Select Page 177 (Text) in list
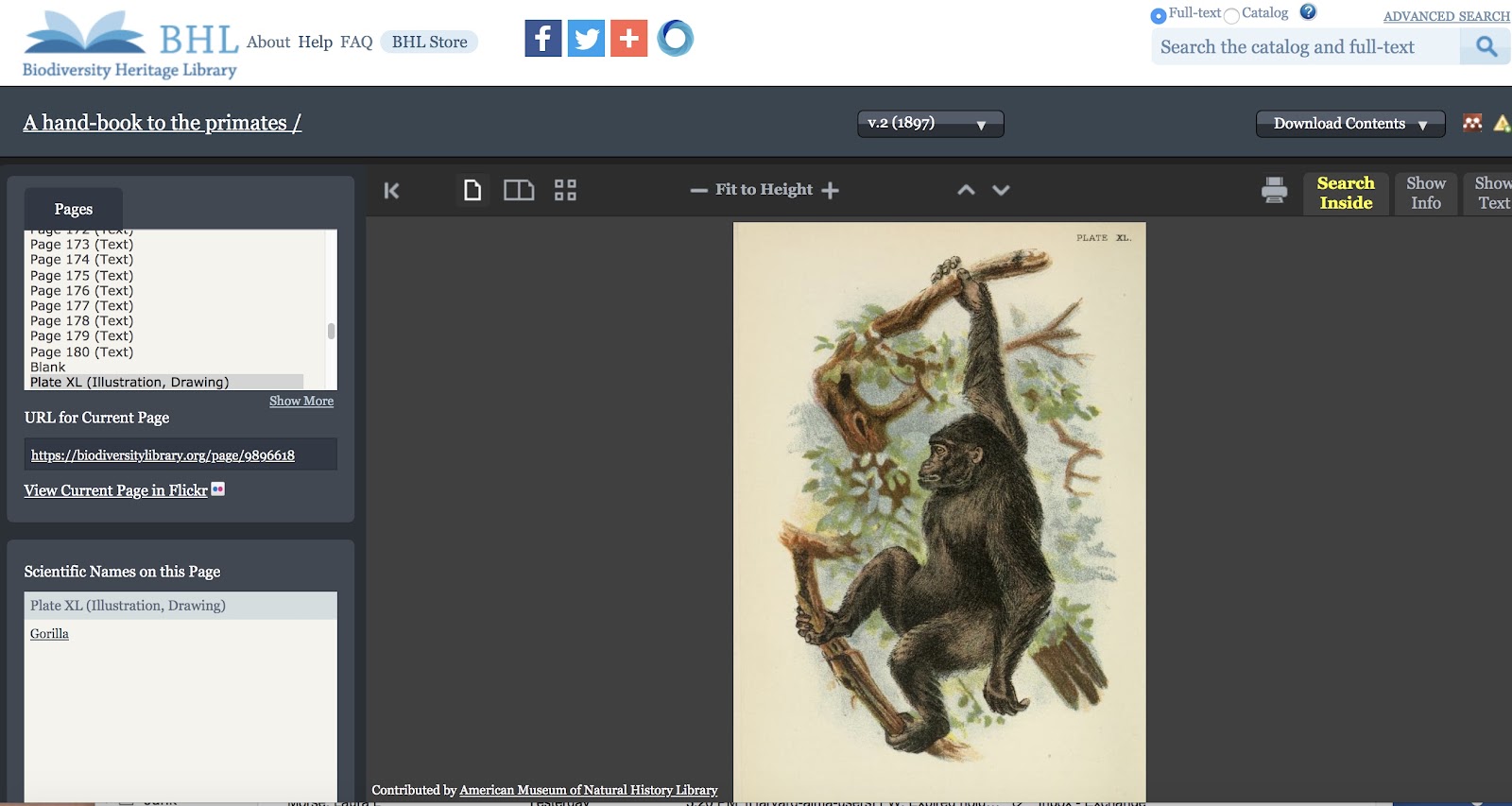 (82, 306)
